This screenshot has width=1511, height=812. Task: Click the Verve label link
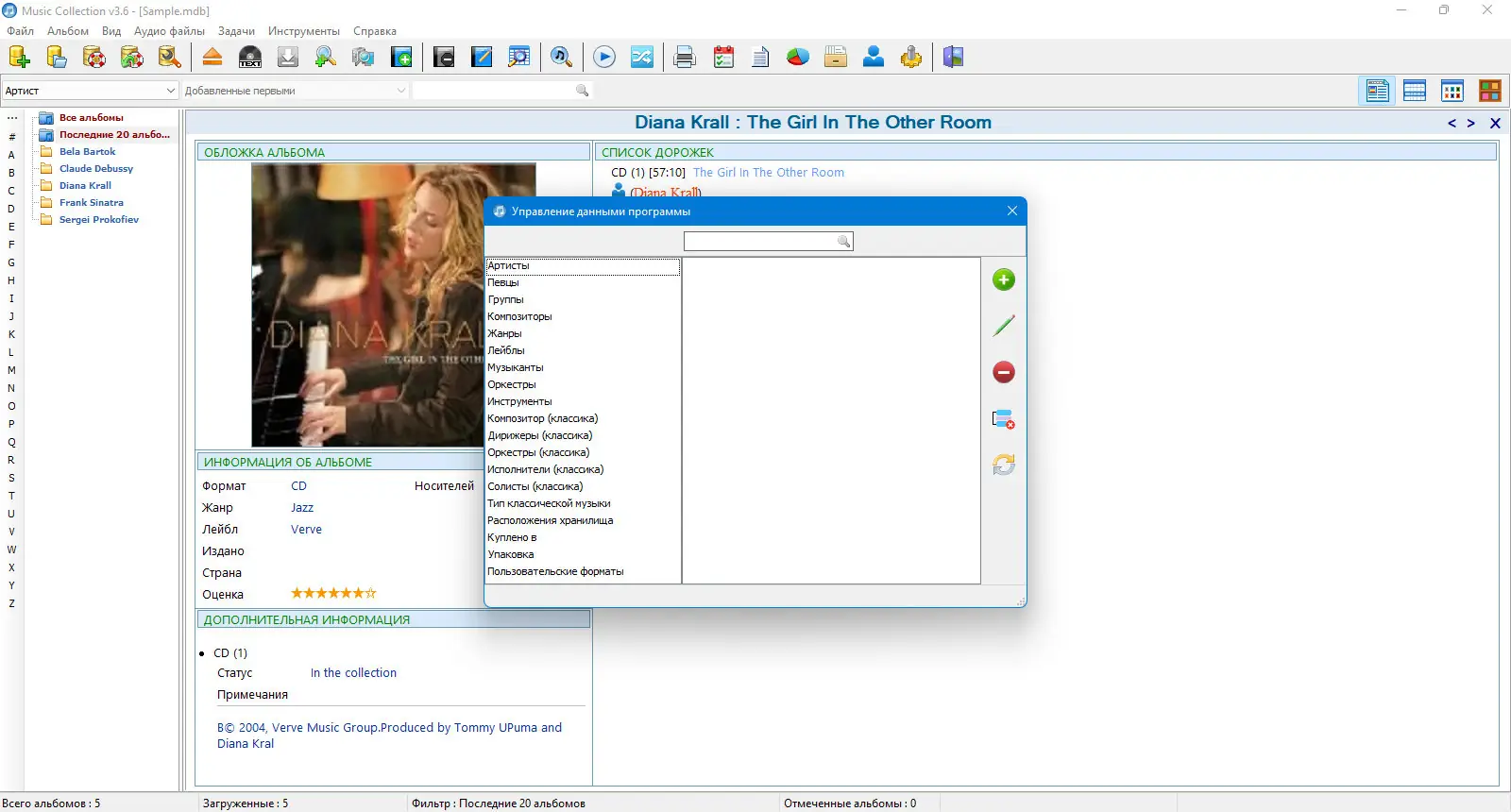pyautogui.click(x=306, y=530)
